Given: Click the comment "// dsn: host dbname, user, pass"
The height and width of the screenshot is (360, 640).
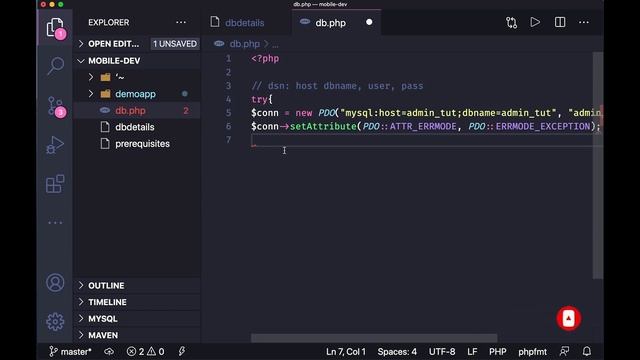Looking at the screenshot, I should pos(337,86).
